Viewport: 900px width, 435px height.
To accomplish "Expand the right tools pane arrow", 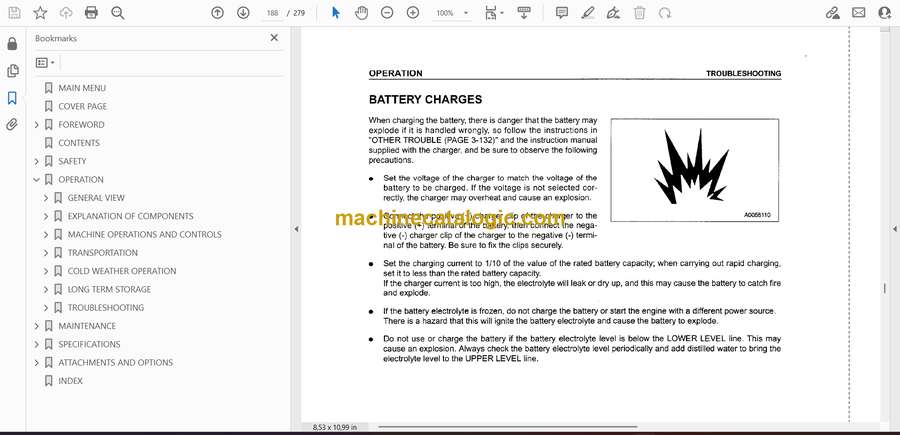I will tap(894, 229).
